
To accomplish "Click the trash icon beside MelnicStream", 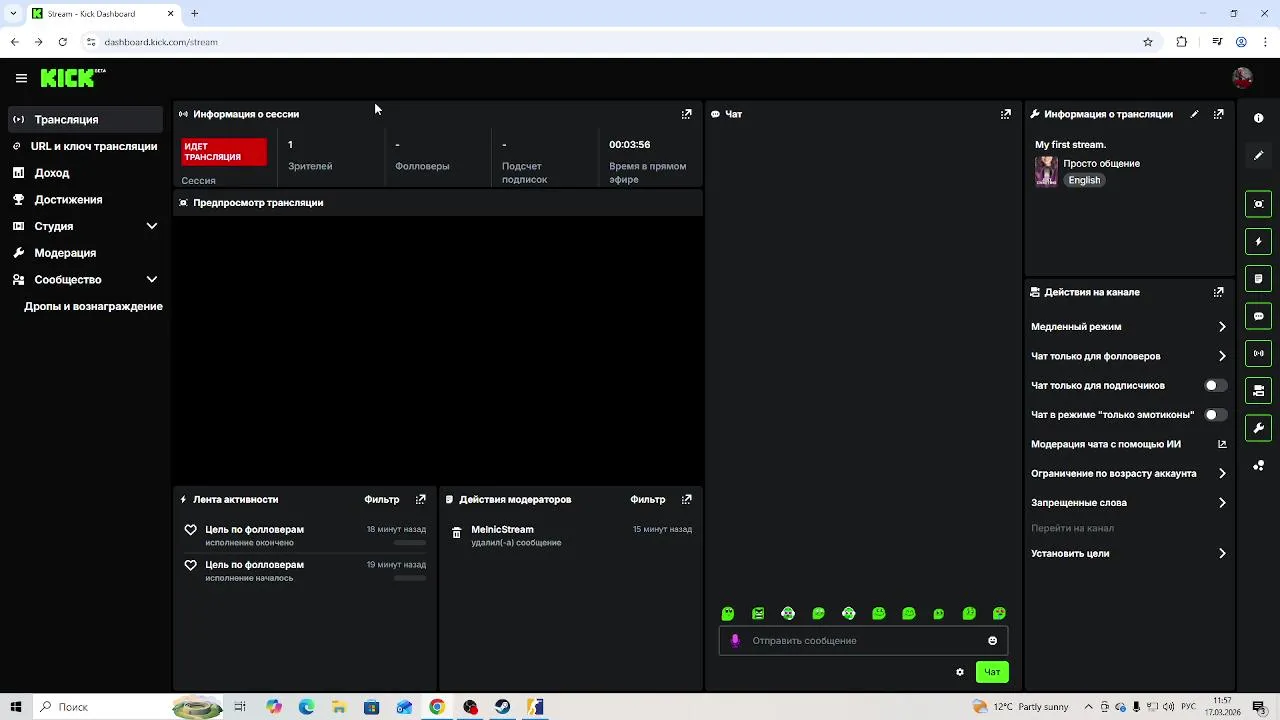I will [x=456, y=534].
